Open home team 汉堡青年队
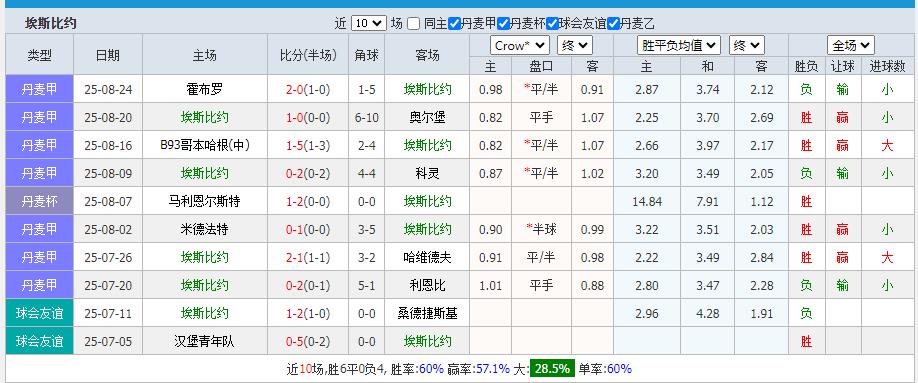 pyautogui.click(x=204, y=341)
